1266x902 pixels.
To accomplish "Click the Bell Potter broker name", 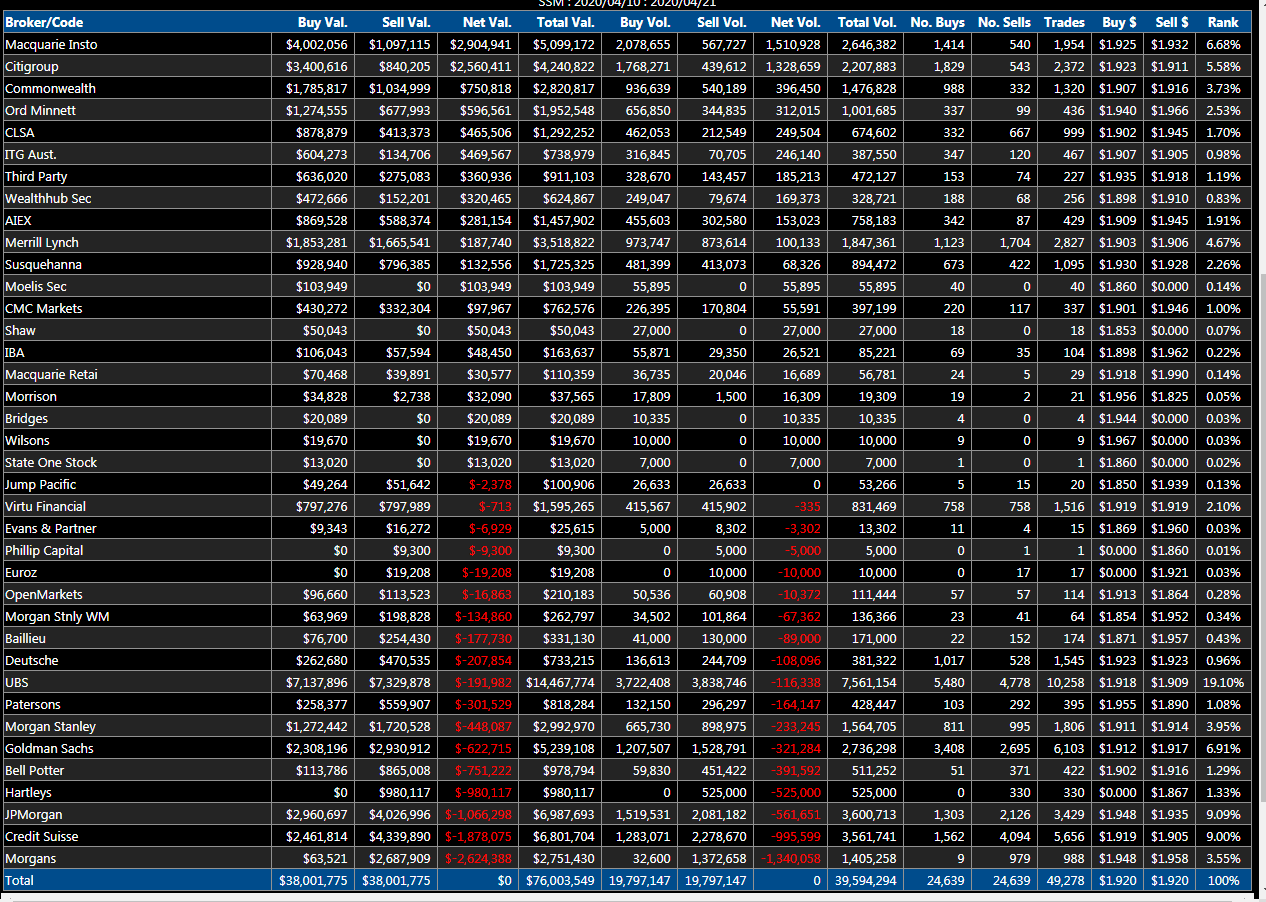I will pos(37,770).
